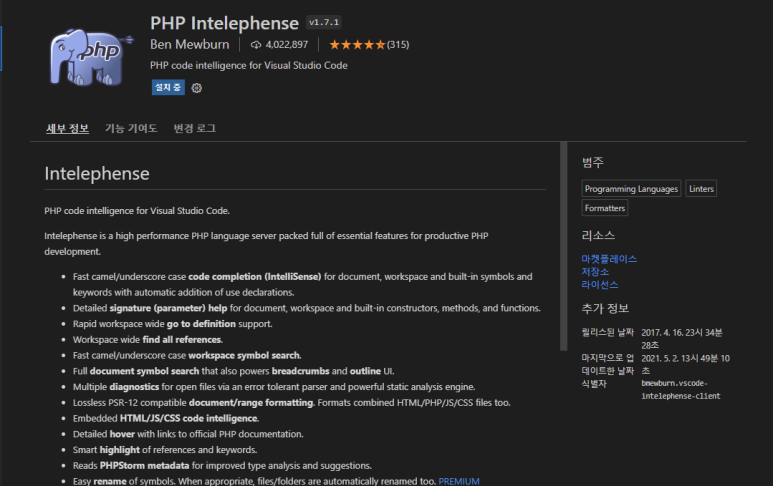The image size is (773, 486).
Task: Click the PHP elephant extension logo
Action: [x=92, y=57]
